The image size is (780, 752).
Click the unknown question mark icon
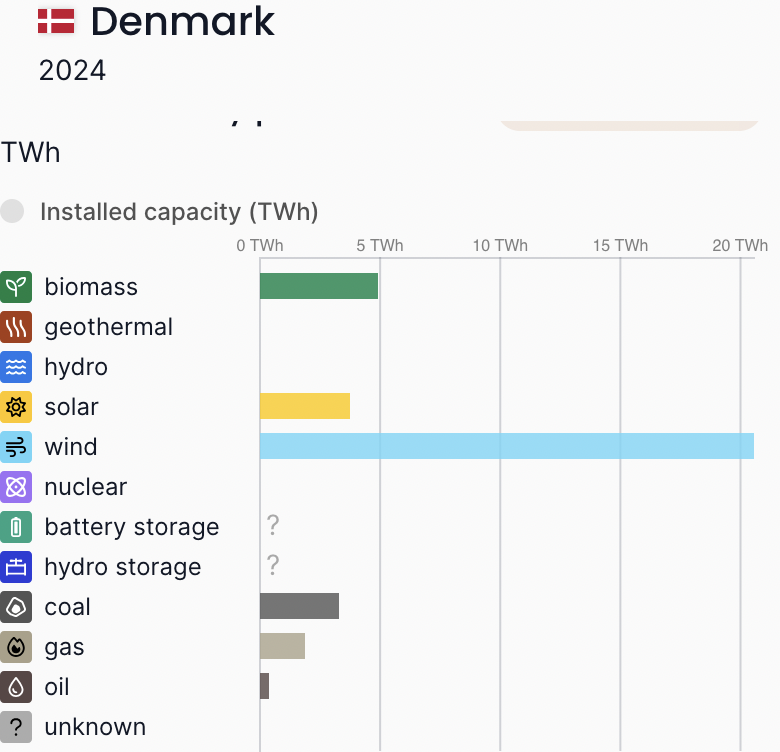(16, 727)
